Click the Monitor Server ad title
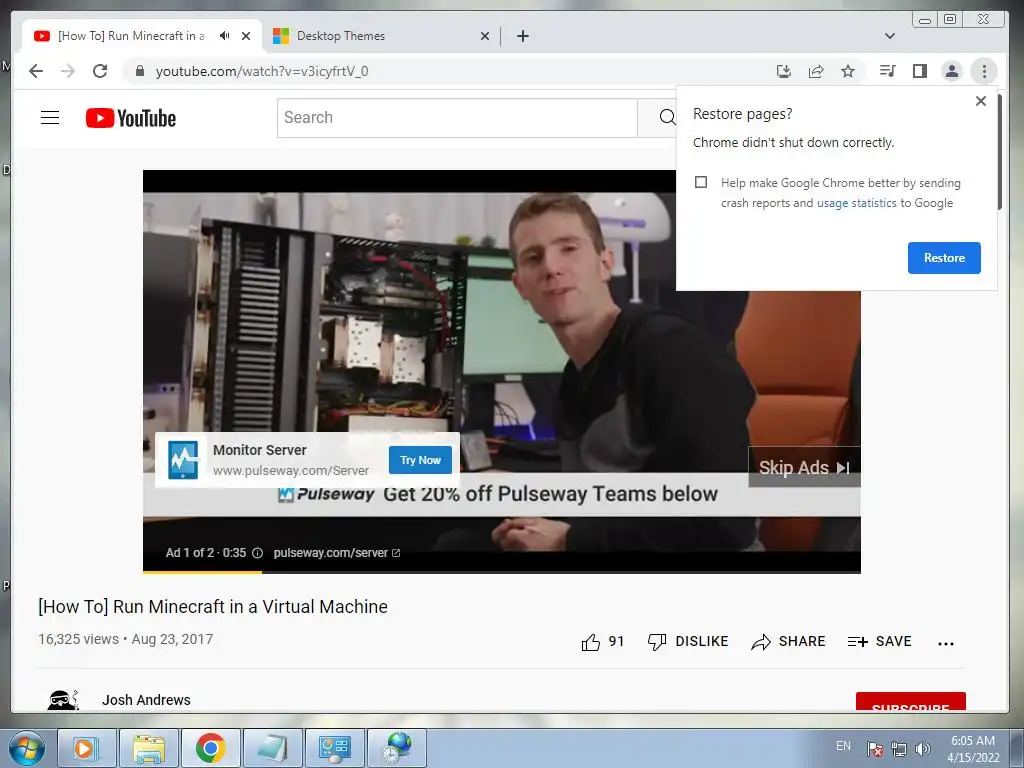Screen dimensions: 1024x768 tap(259, 450)
